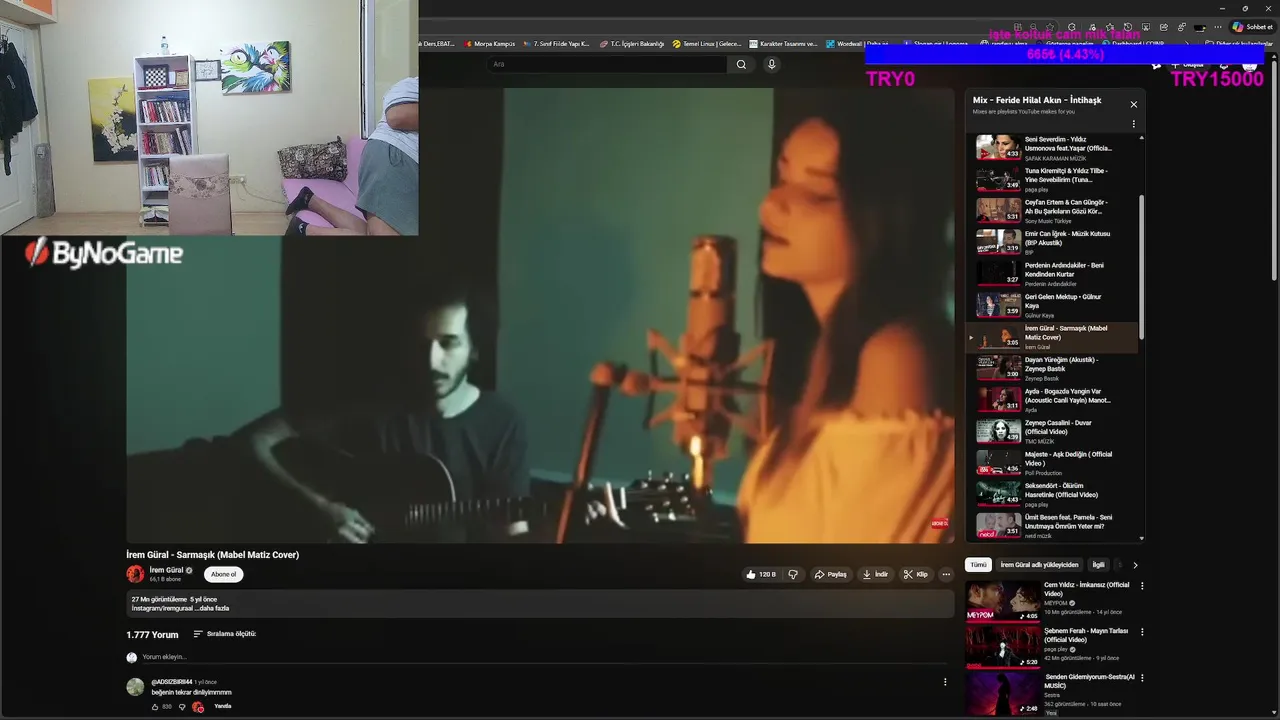
Task: Select İrem Güral adlı yükleyiciden chip
Action: pos(1039,565)
